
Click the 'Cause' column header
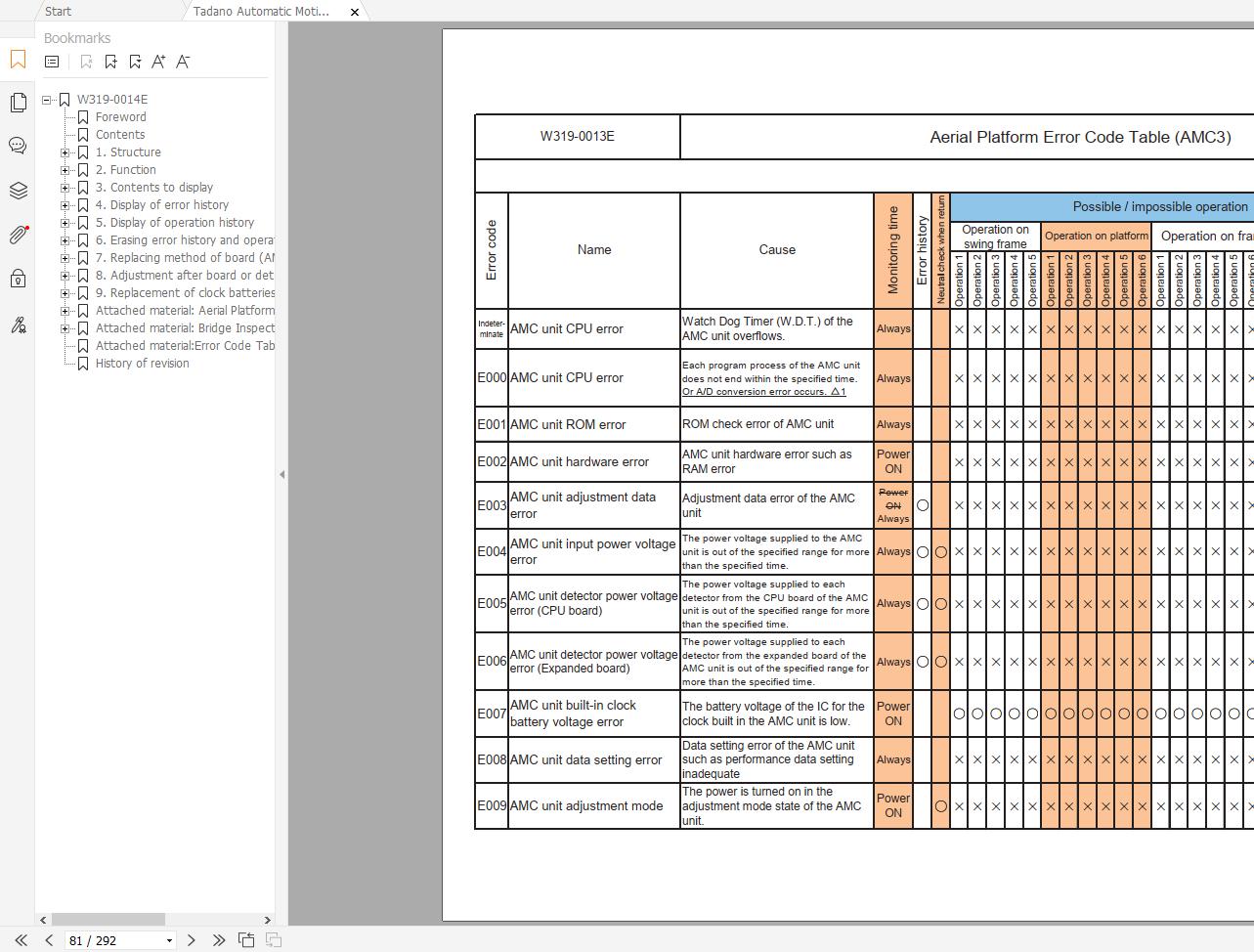(777, 250)
